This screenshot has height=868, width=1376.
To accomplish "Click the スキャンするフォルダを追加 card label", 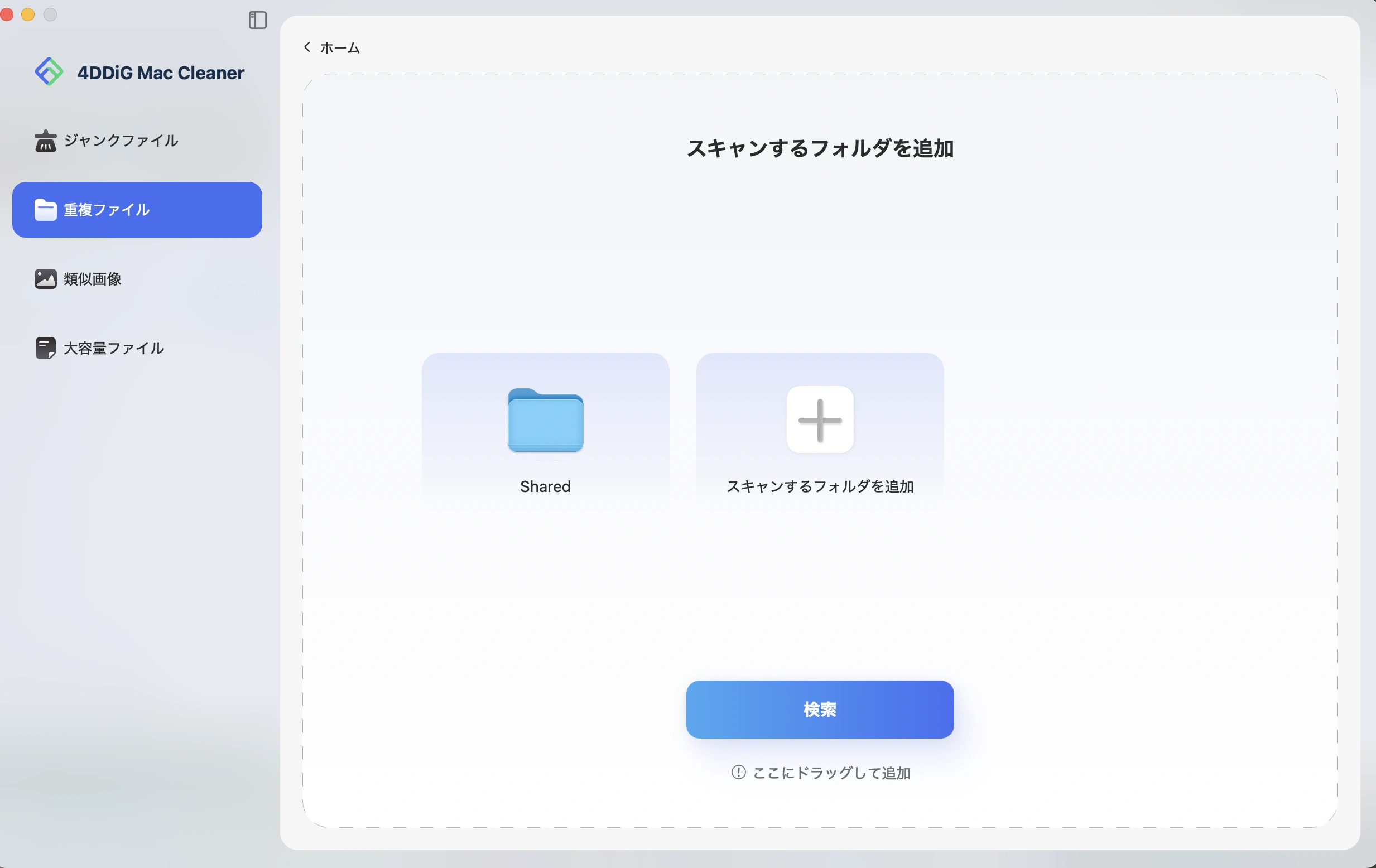I will 820,486.
